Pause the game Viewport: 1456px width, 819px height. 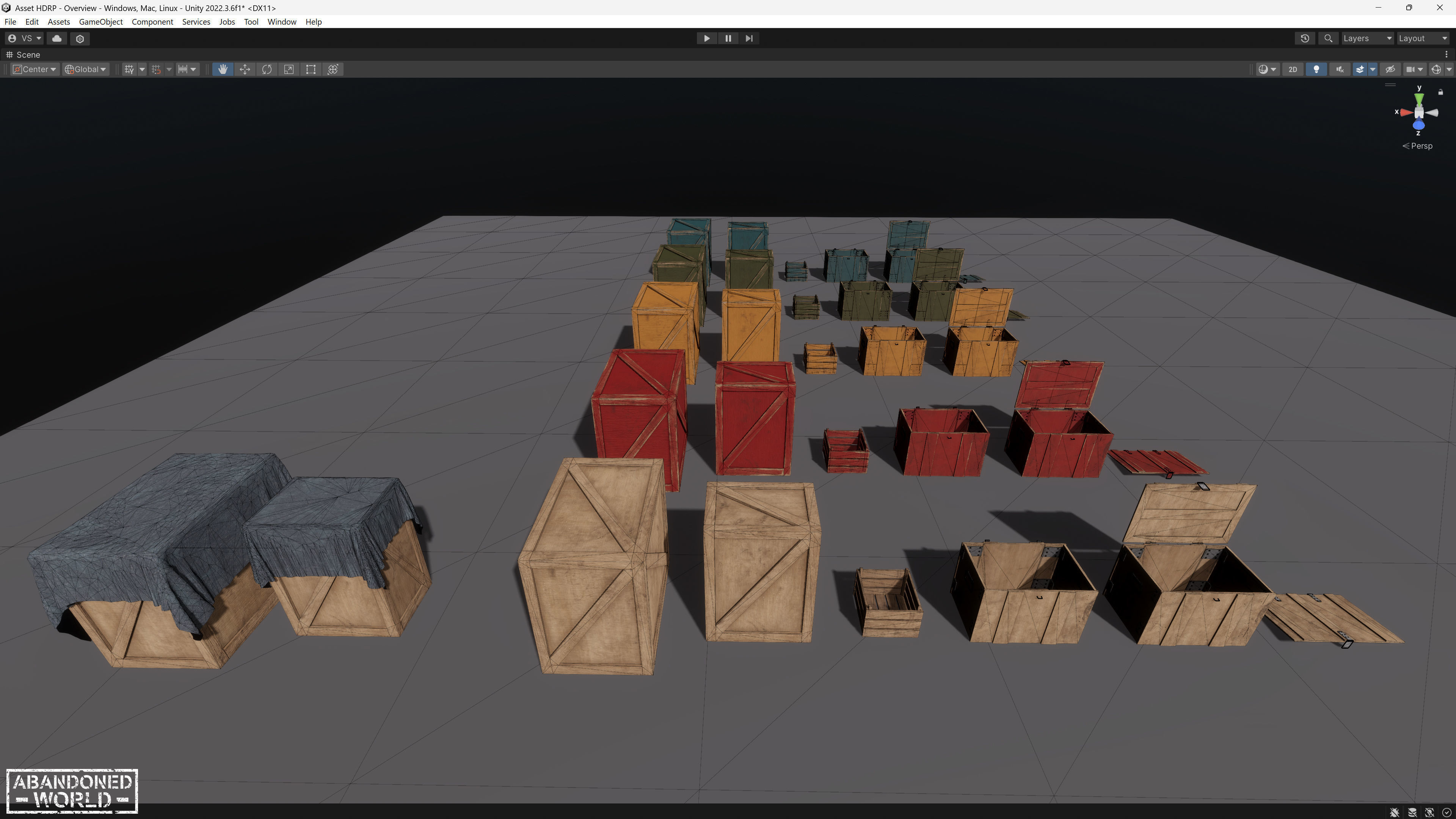728,38
